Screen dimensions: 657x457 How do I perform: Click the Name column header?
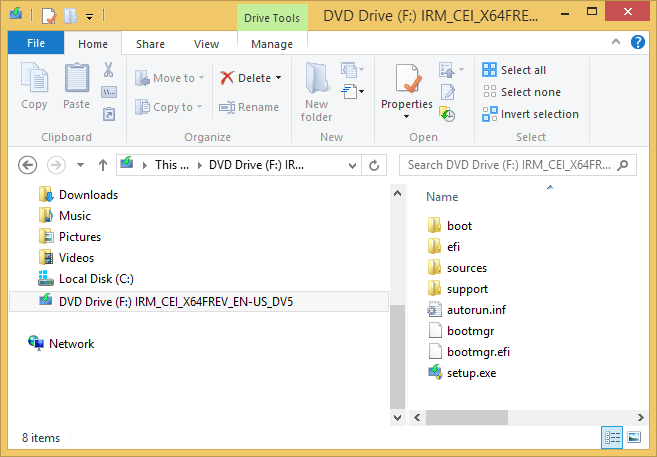[x=442, y=197]
